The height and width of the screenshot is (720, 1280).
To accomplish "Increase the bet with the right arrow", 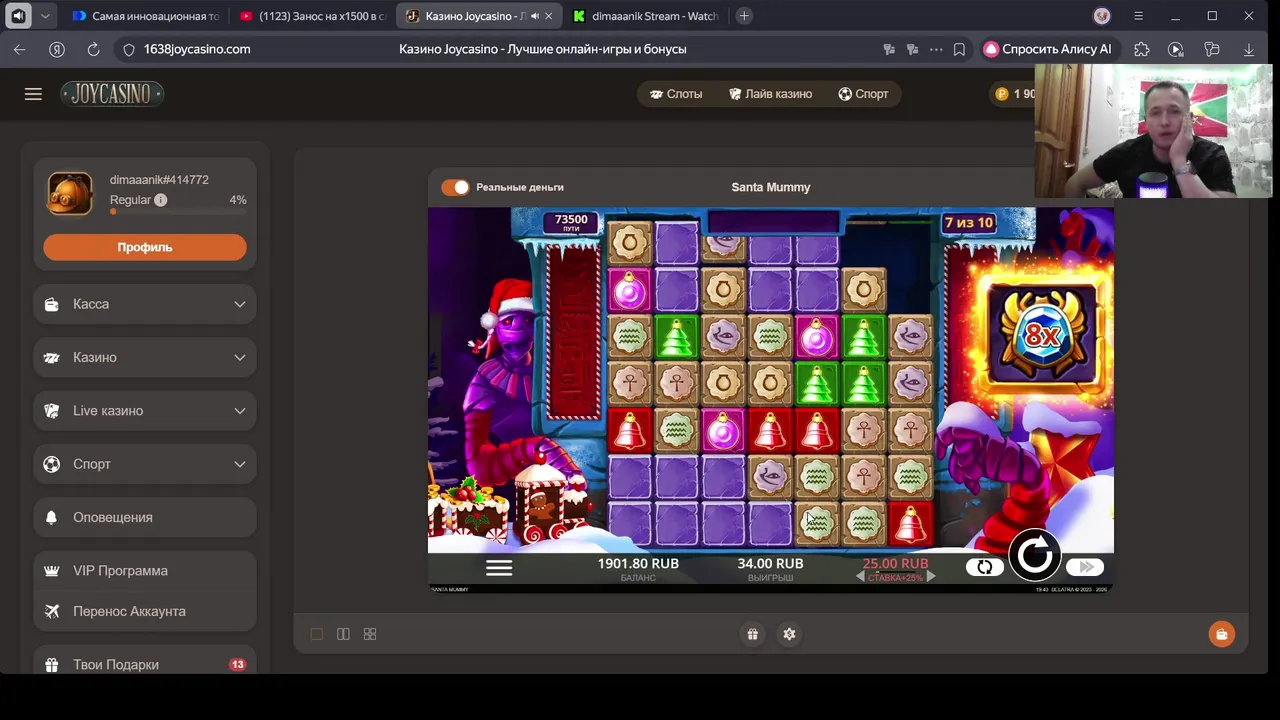I will [931, 577].
